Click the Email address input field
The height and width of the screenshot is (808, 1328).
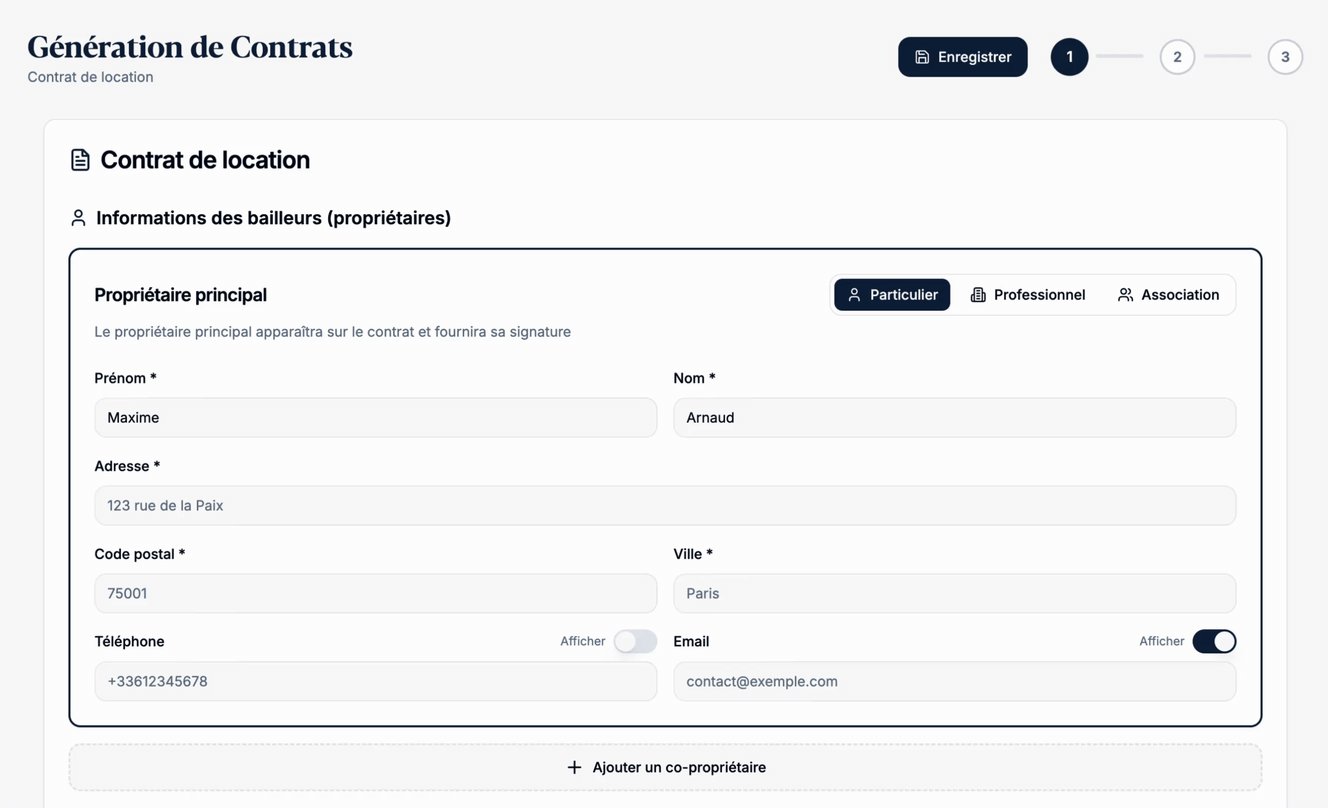(954, 682)
